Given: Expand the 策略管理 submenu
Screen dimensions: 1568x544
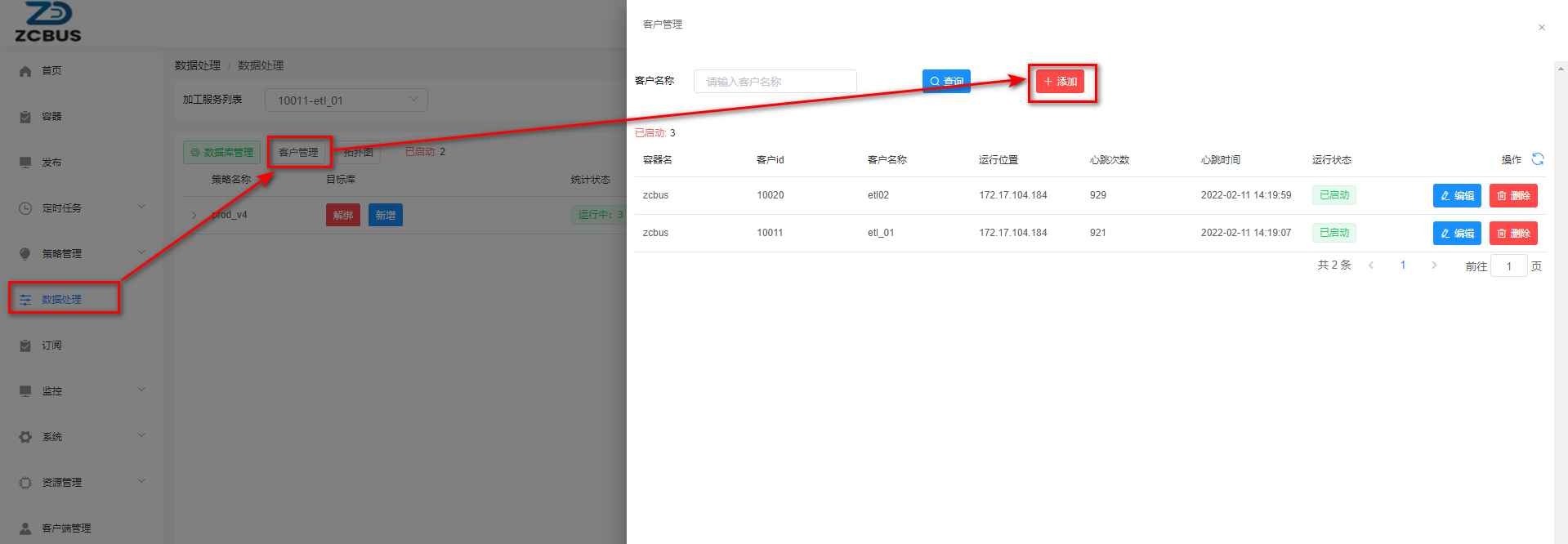Looking at the screenshot, I should tap(141, 253).
